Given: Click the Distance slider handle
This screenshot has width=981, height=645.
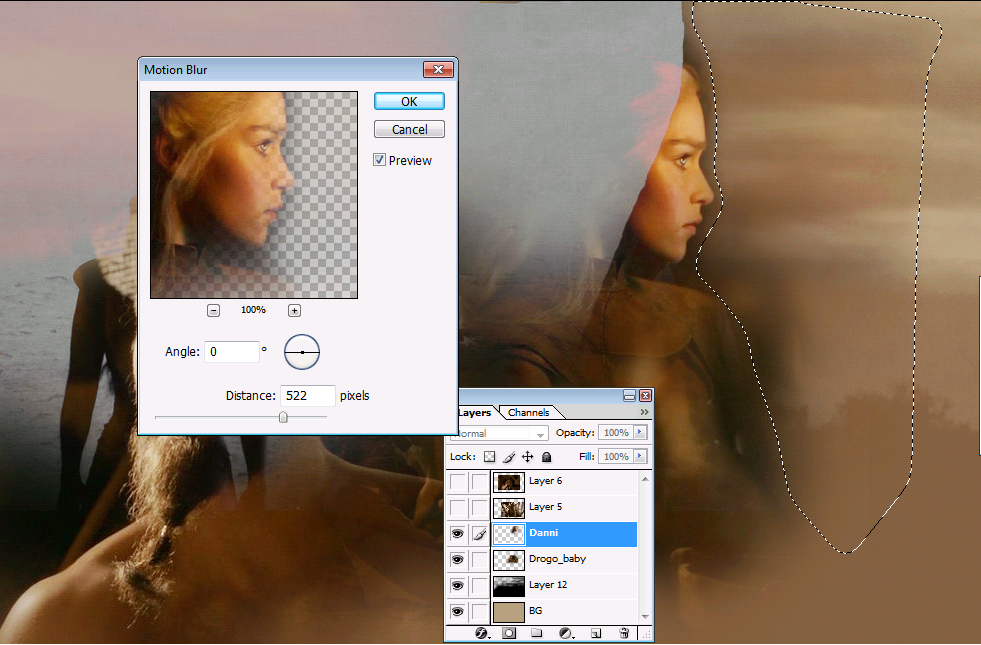Looking at the screenshot, I should (x=283, y=417).
